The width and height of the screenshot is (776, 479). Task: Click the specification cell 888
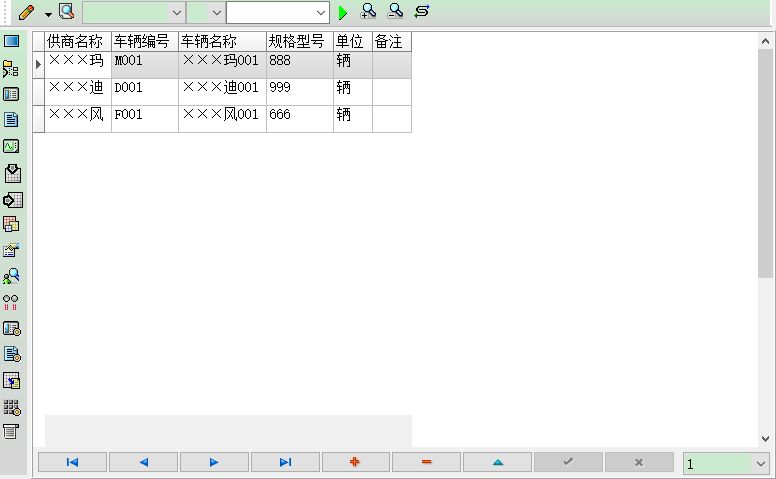click(x=300, y=65)
